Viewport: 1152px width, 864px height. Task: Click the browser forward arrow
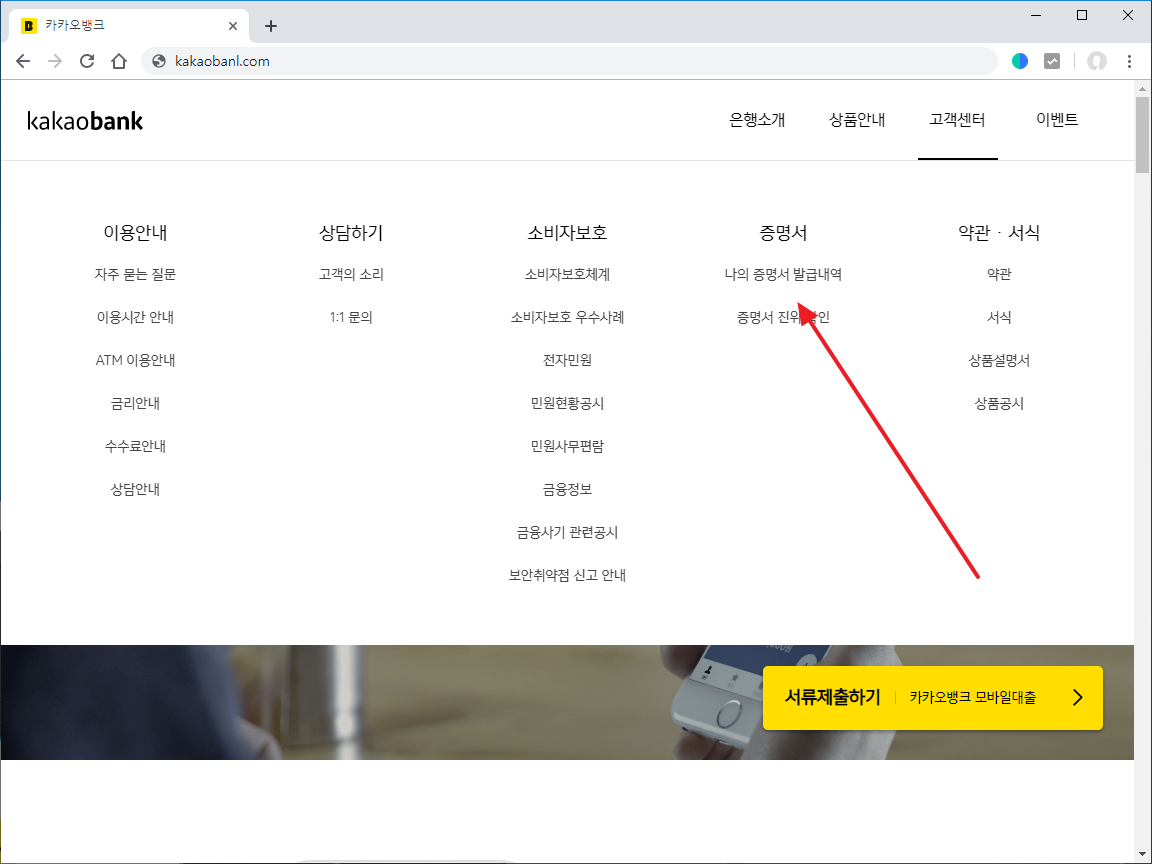pyautogui.click(x=55, y=61)
